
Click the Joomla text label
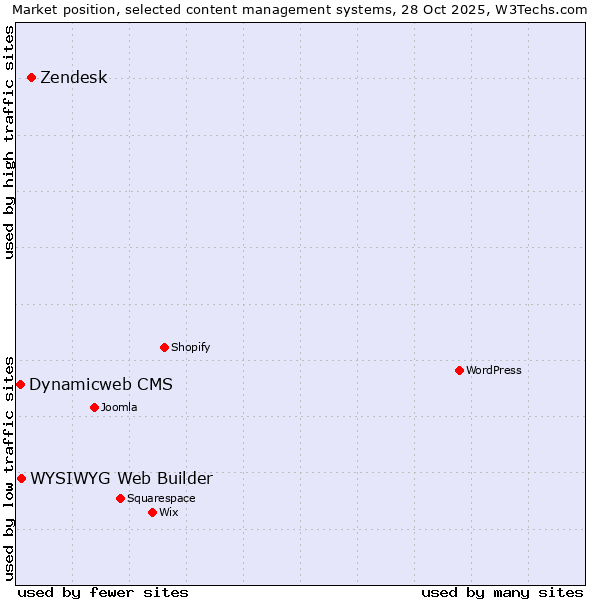119,408
